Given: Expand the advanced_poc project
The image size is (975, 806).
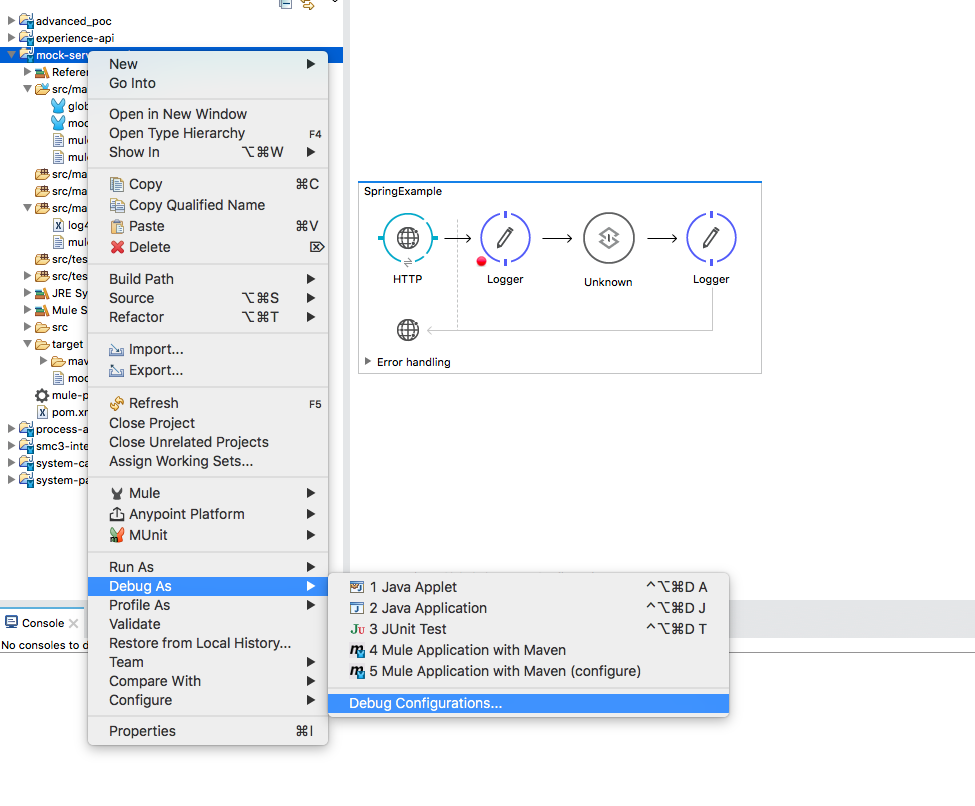Looking at the screenshot, I should point(11,21).
